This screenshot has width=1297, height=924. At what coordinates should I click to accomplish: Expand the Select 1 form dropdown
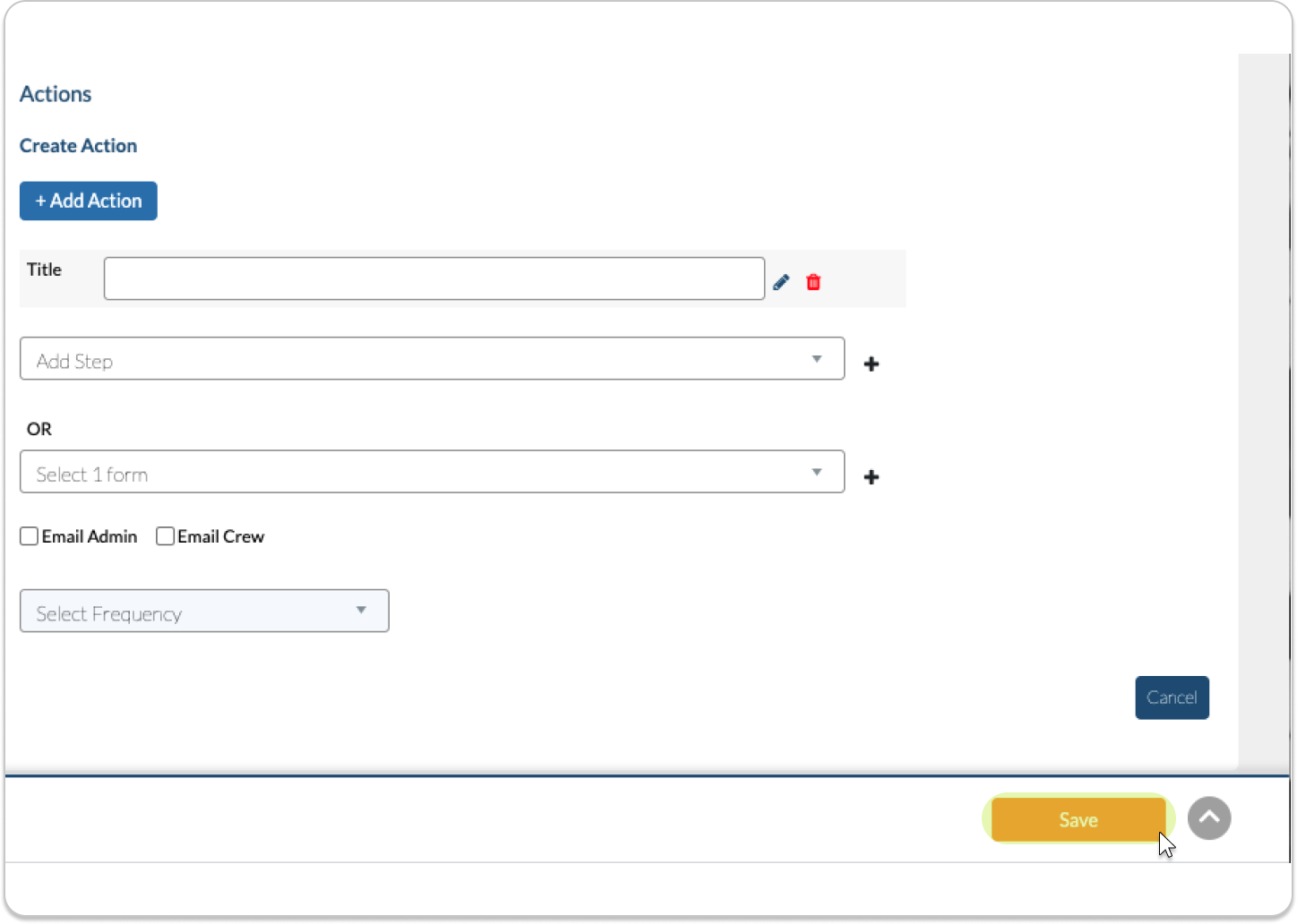(421, 472)
